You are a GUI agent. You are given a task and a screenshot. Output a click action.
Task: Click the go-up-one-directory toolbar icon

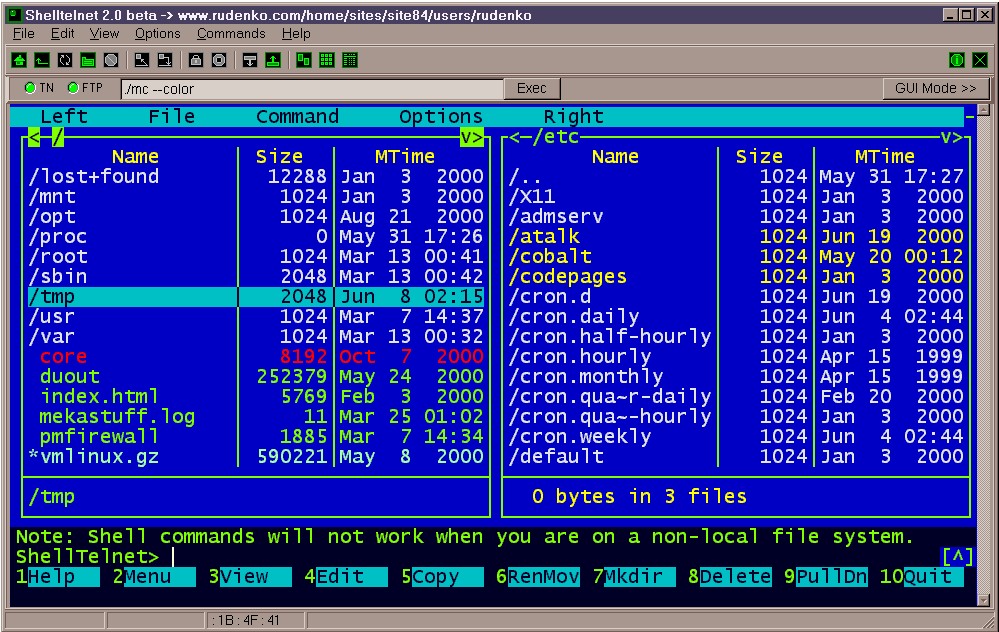pyautogui.click(x=42, y=60)
